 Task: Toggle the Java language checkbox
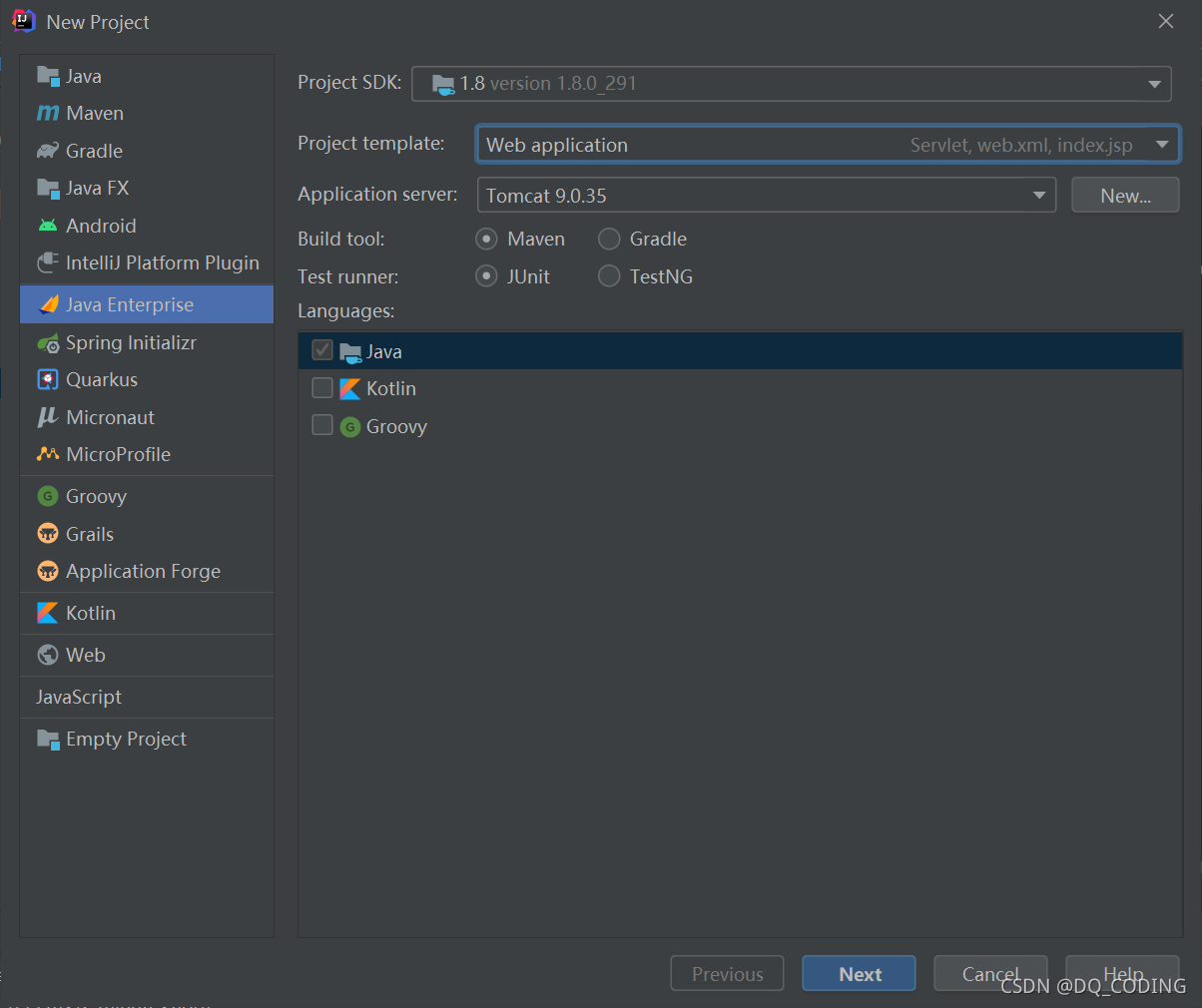point(322,350)
